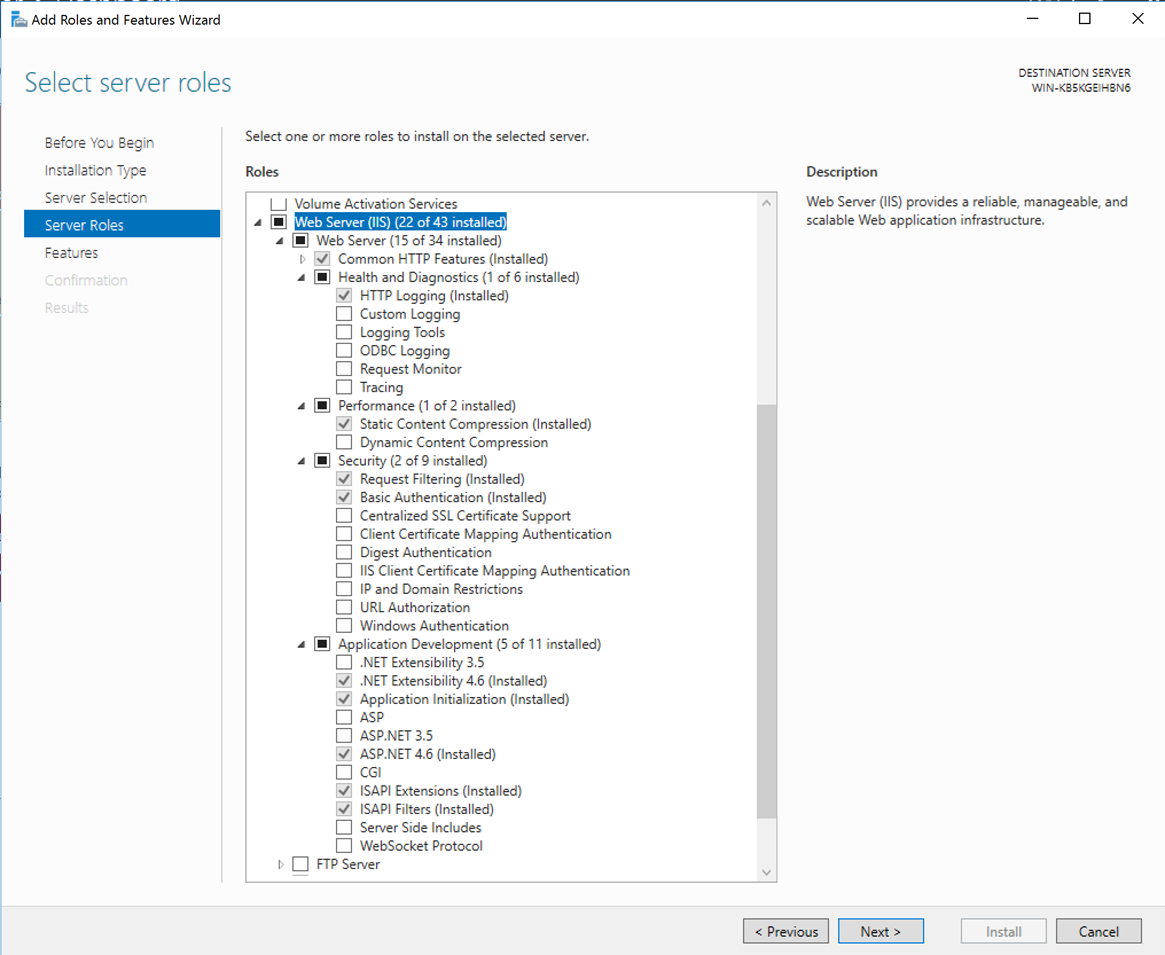Collapse the Performance node
Viewport: 1165px width, 955px height.
tap(302, 406)
